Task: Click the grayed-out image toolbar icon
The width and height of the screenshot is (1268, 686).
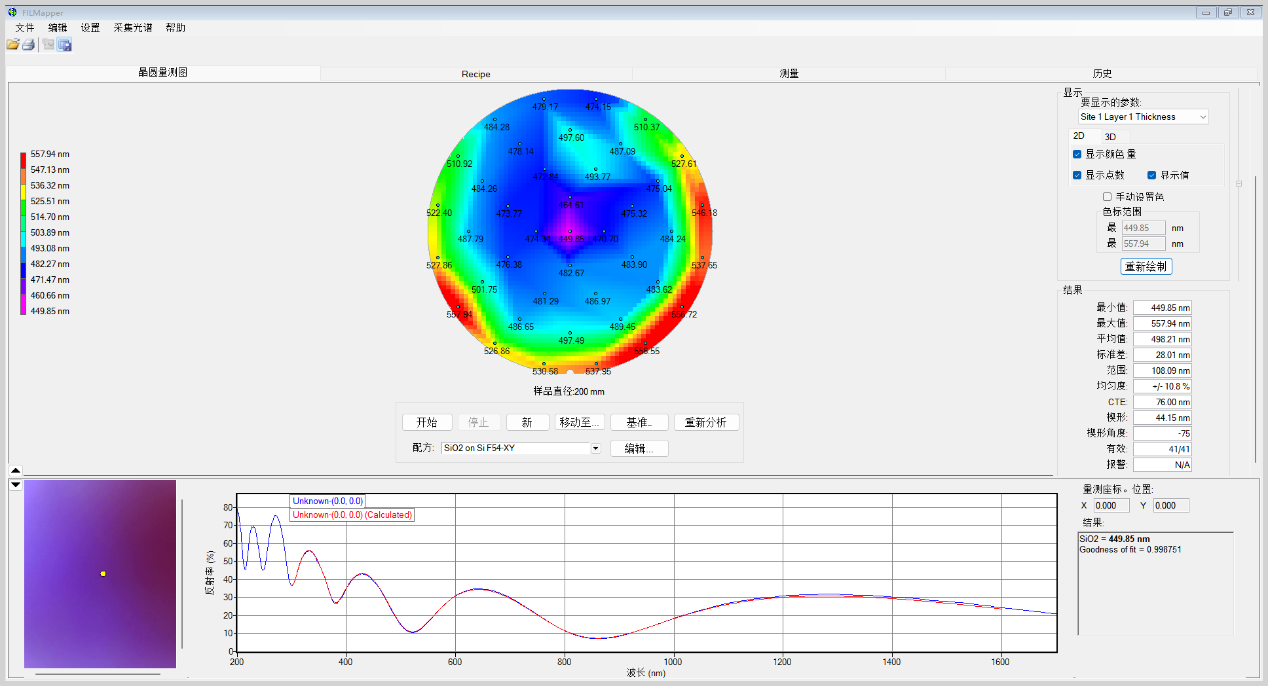Action: coord(48,45)
